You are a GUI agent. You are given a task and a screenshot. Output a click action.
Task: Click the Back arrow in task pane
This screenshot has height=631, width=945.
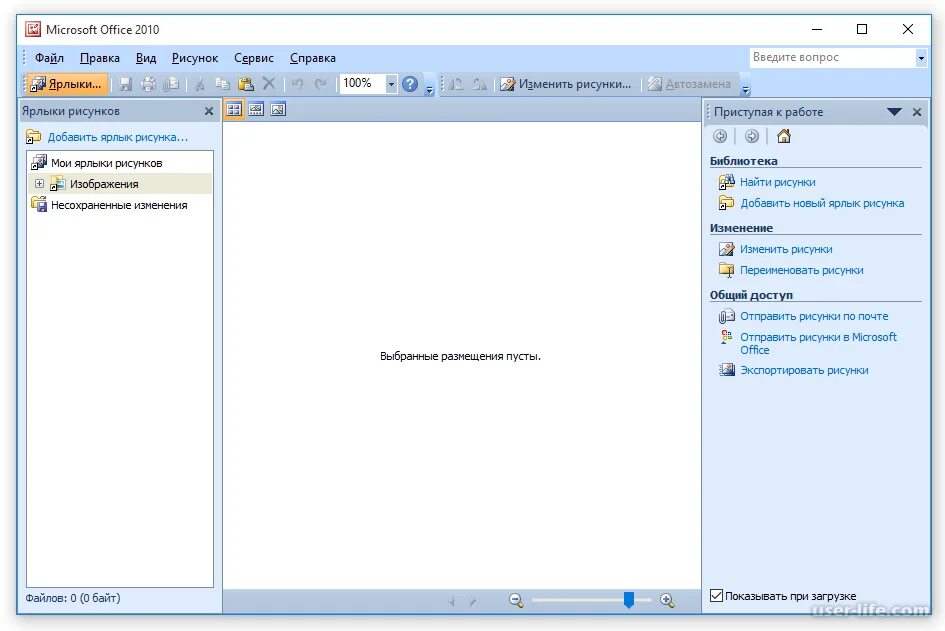(x=720, y=136)
